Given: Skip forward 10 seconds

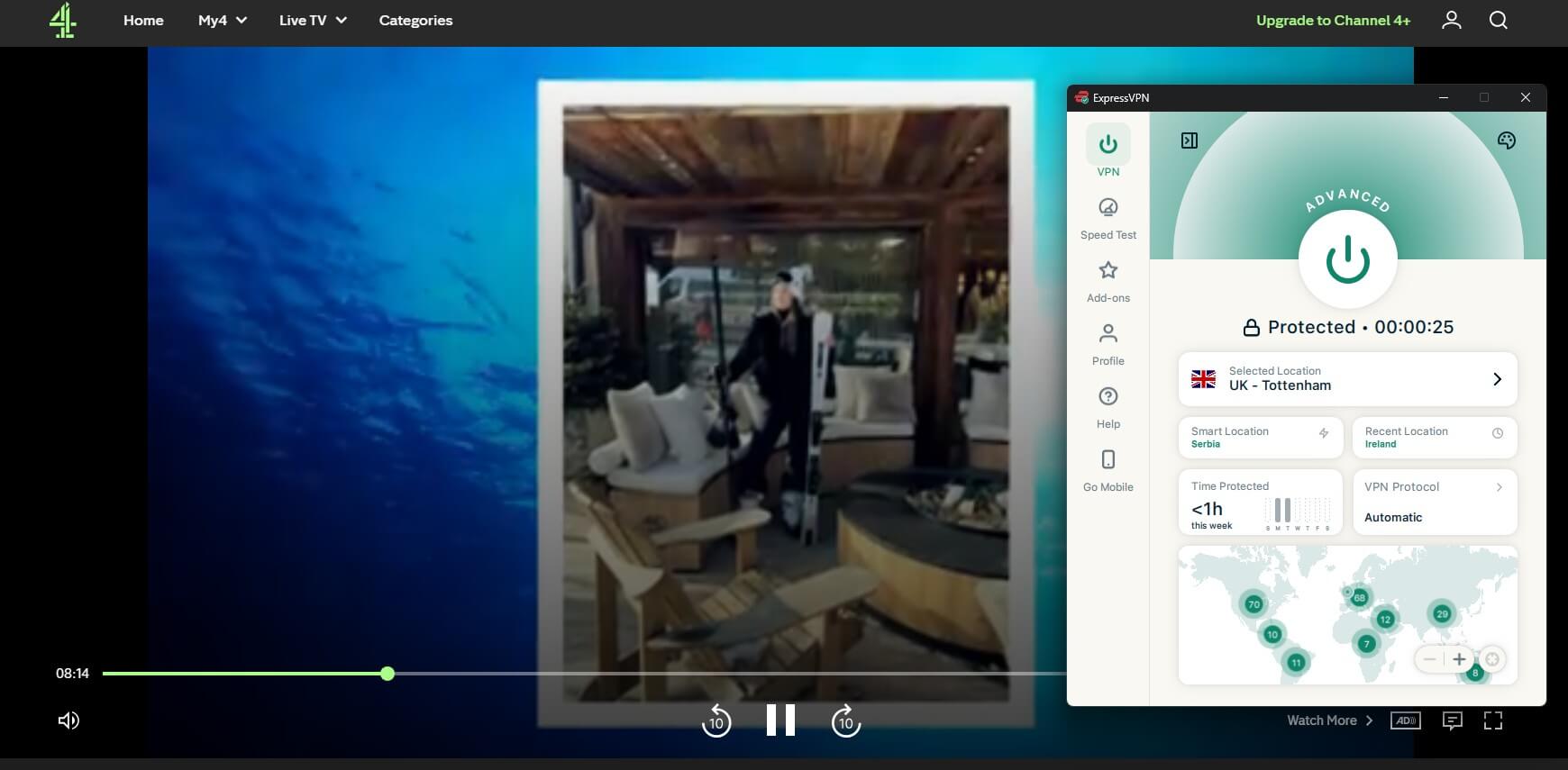Looking at the screenshot, I should coord(845,720).
